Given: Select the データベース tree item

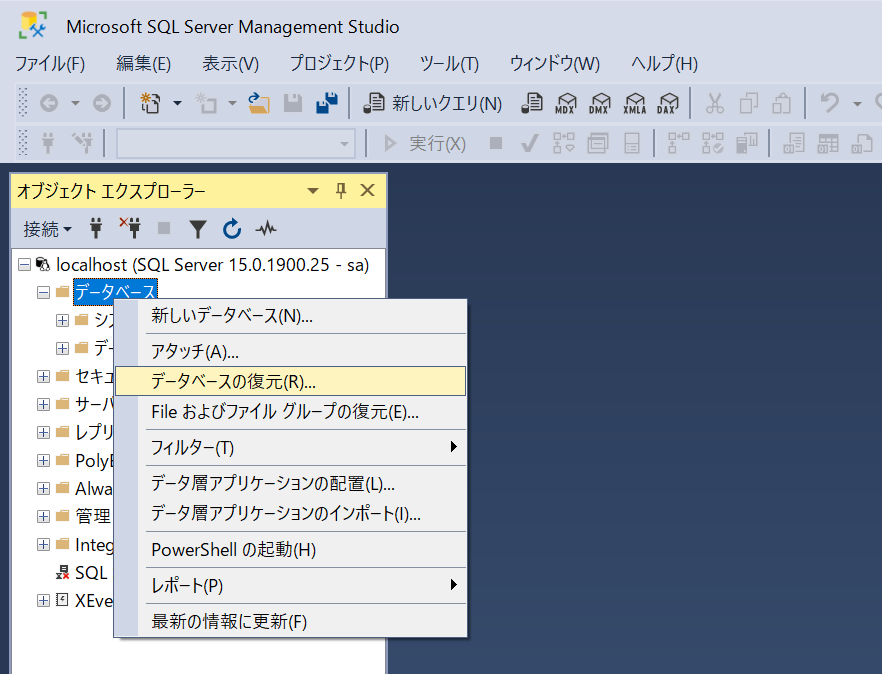Looking at the screenshot, I should (115, 292).
